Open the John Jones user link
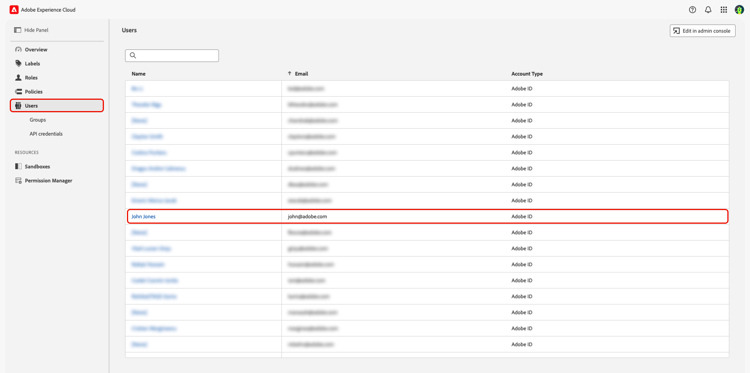750x373 pixels. tap(143, 217)
